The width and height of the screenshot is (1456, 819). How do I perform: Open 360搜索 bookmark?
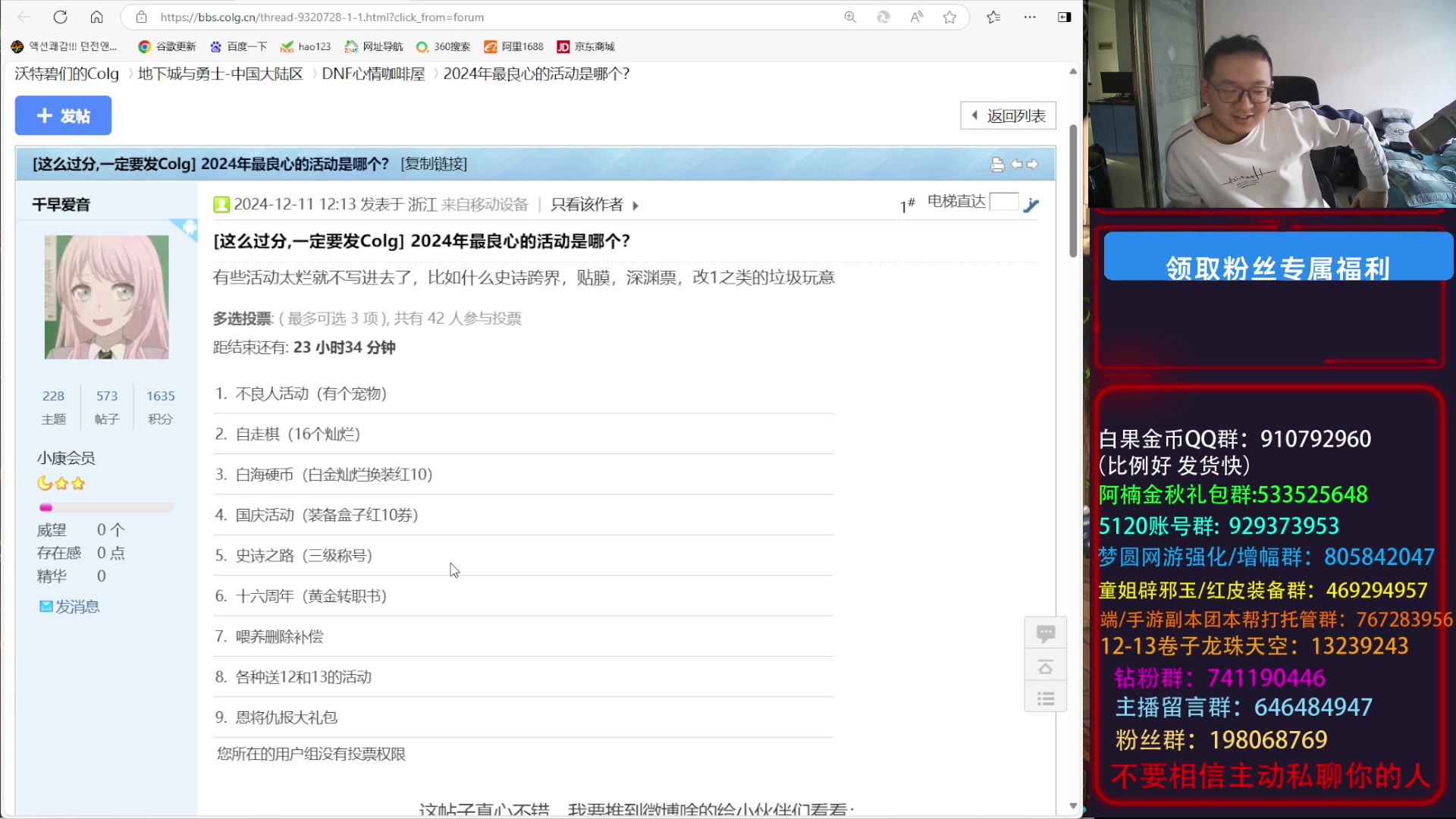click(x=443, y=46)
